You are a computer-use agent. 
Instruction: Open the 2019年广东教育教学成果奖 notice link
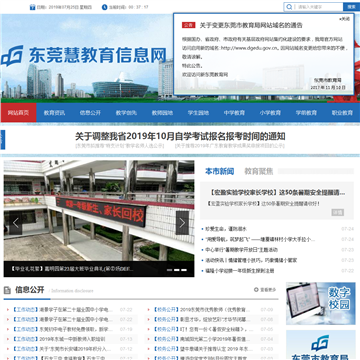pyautogui.click(x=230, y=146)
